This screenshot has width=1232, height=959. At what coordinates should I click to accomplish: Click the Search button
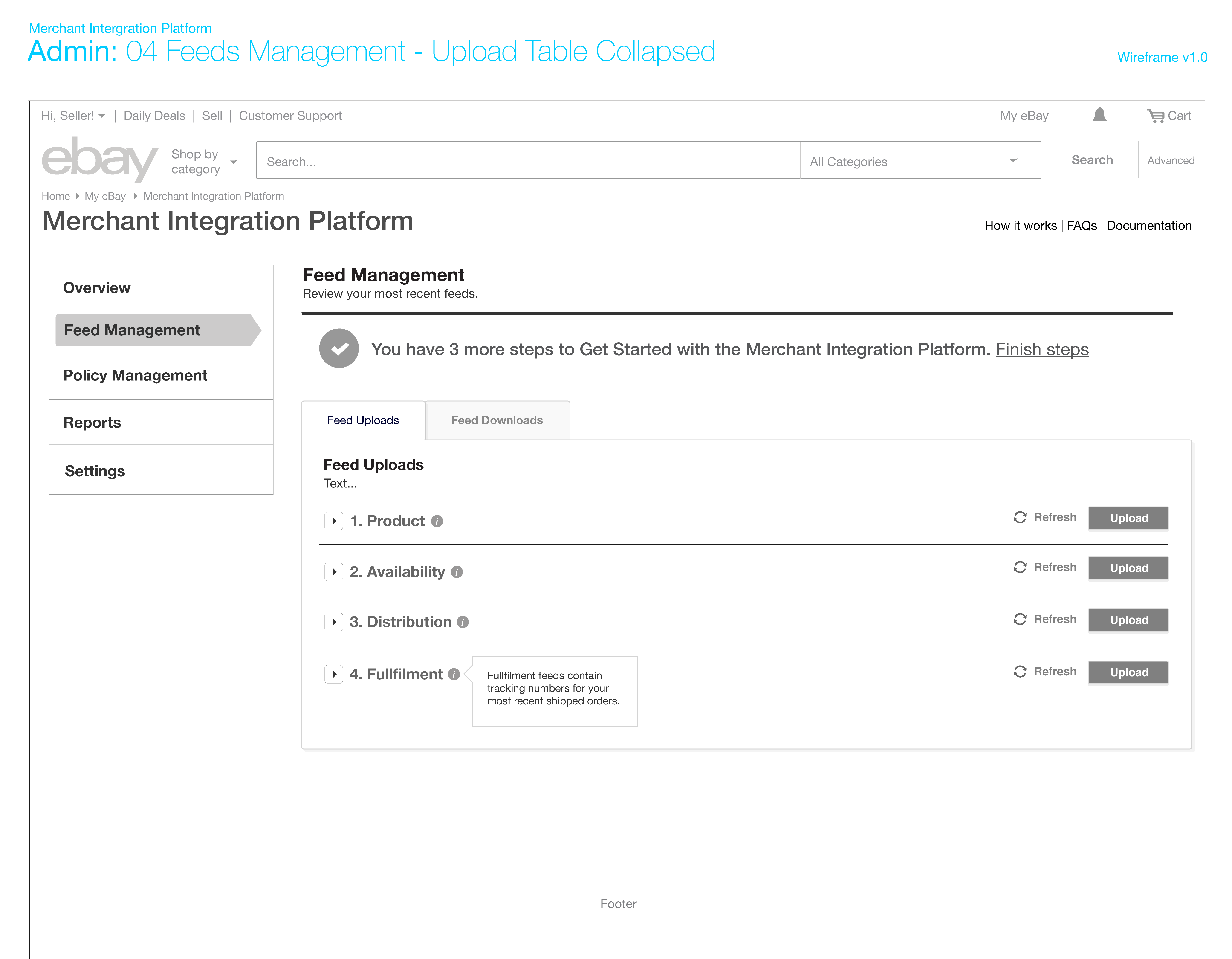point(1092,160)
